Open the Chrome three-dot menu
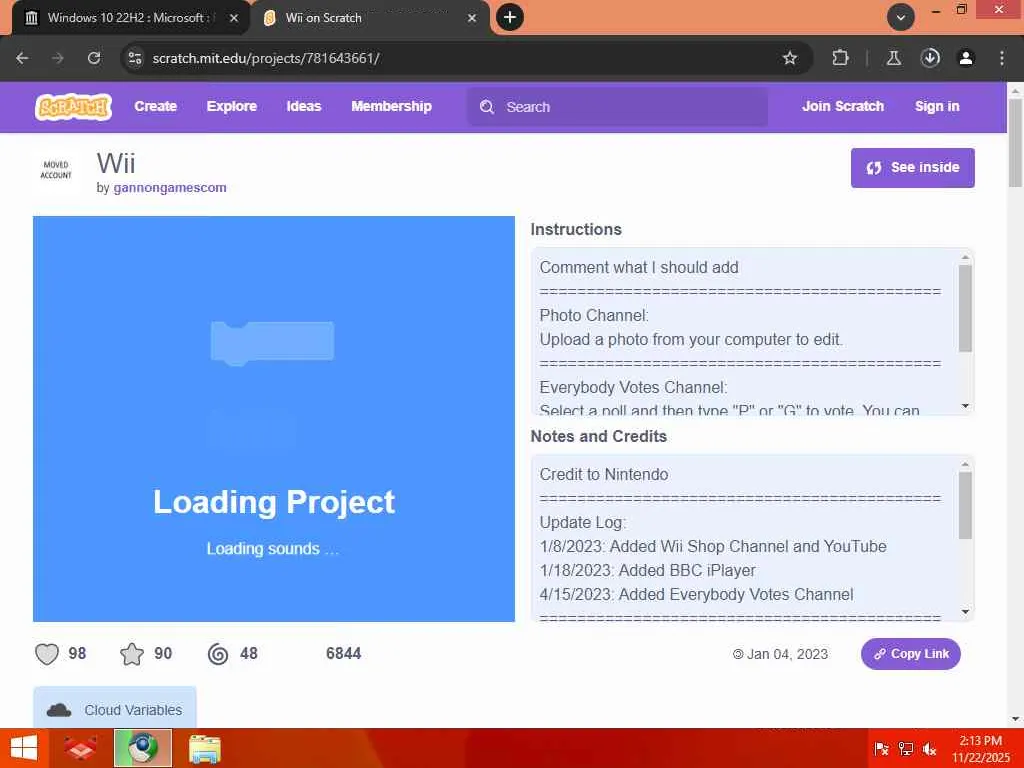1024x768 pixels. [1002, 58]
